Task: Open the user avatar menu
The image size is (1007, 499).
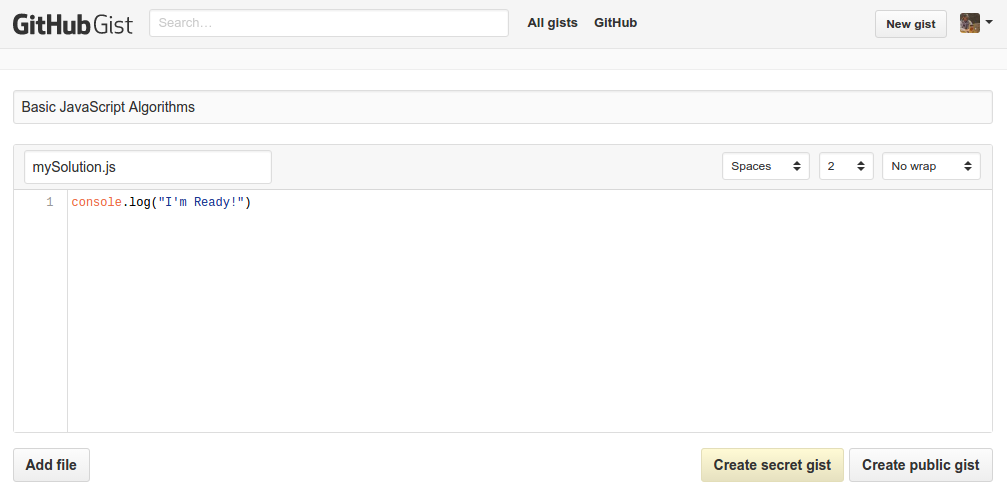Action: tap(969, 23)
